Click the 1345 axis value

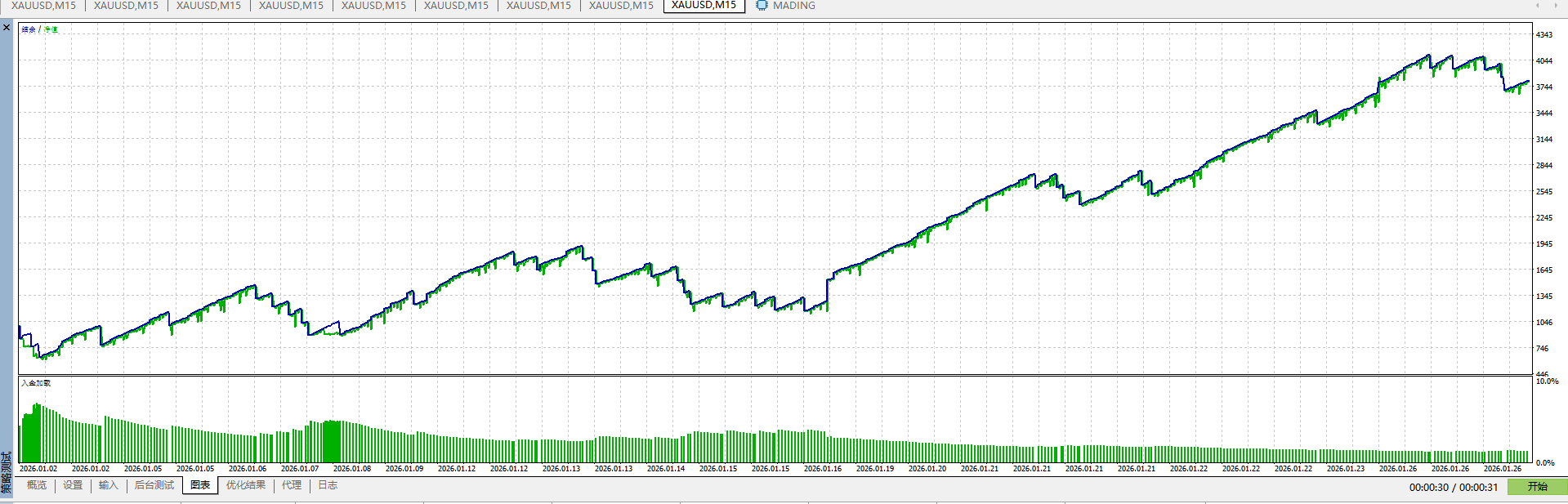point(1543,297)
